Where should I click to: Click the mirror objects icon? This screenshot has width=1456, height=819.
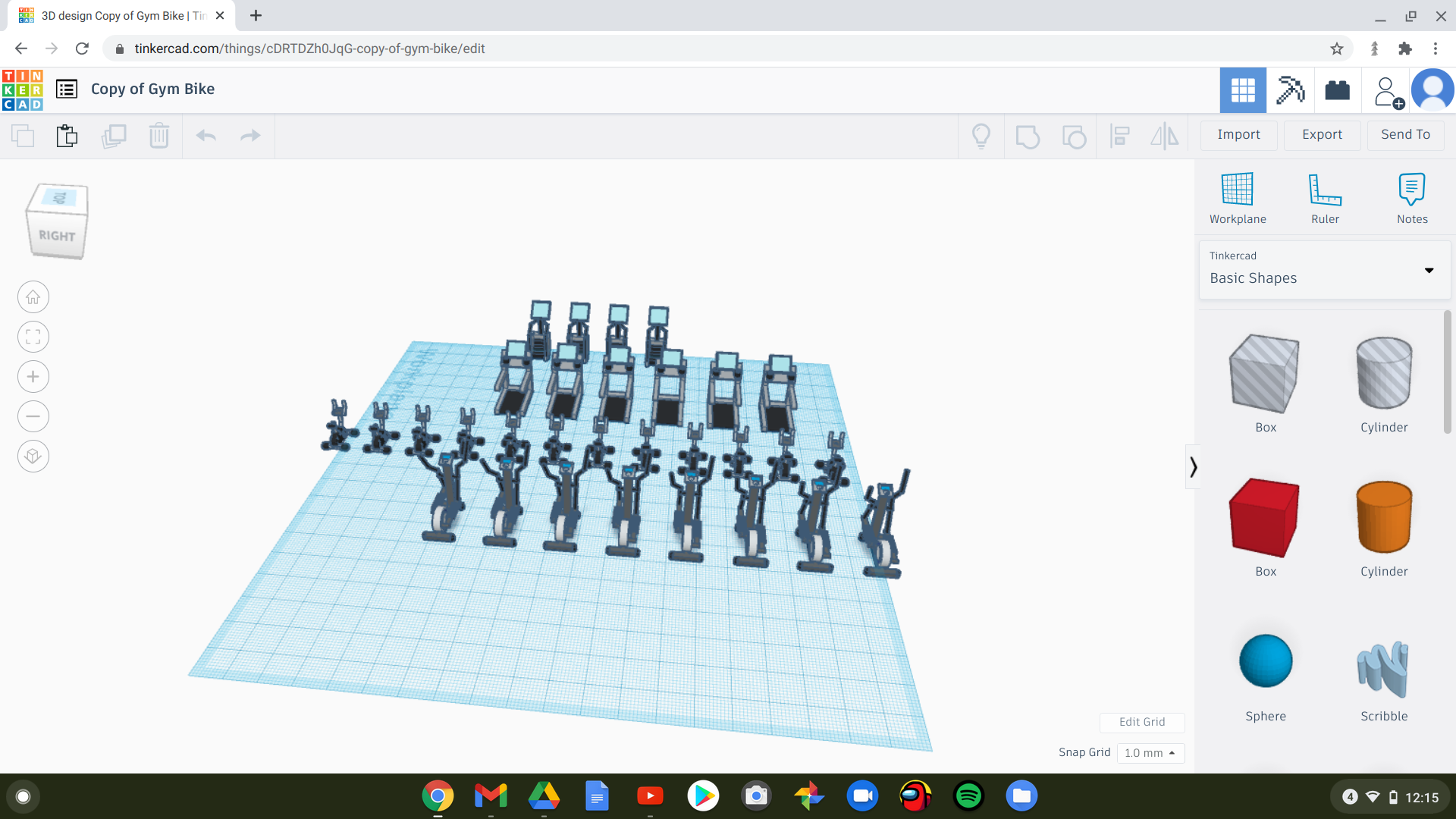(1165, 134)
